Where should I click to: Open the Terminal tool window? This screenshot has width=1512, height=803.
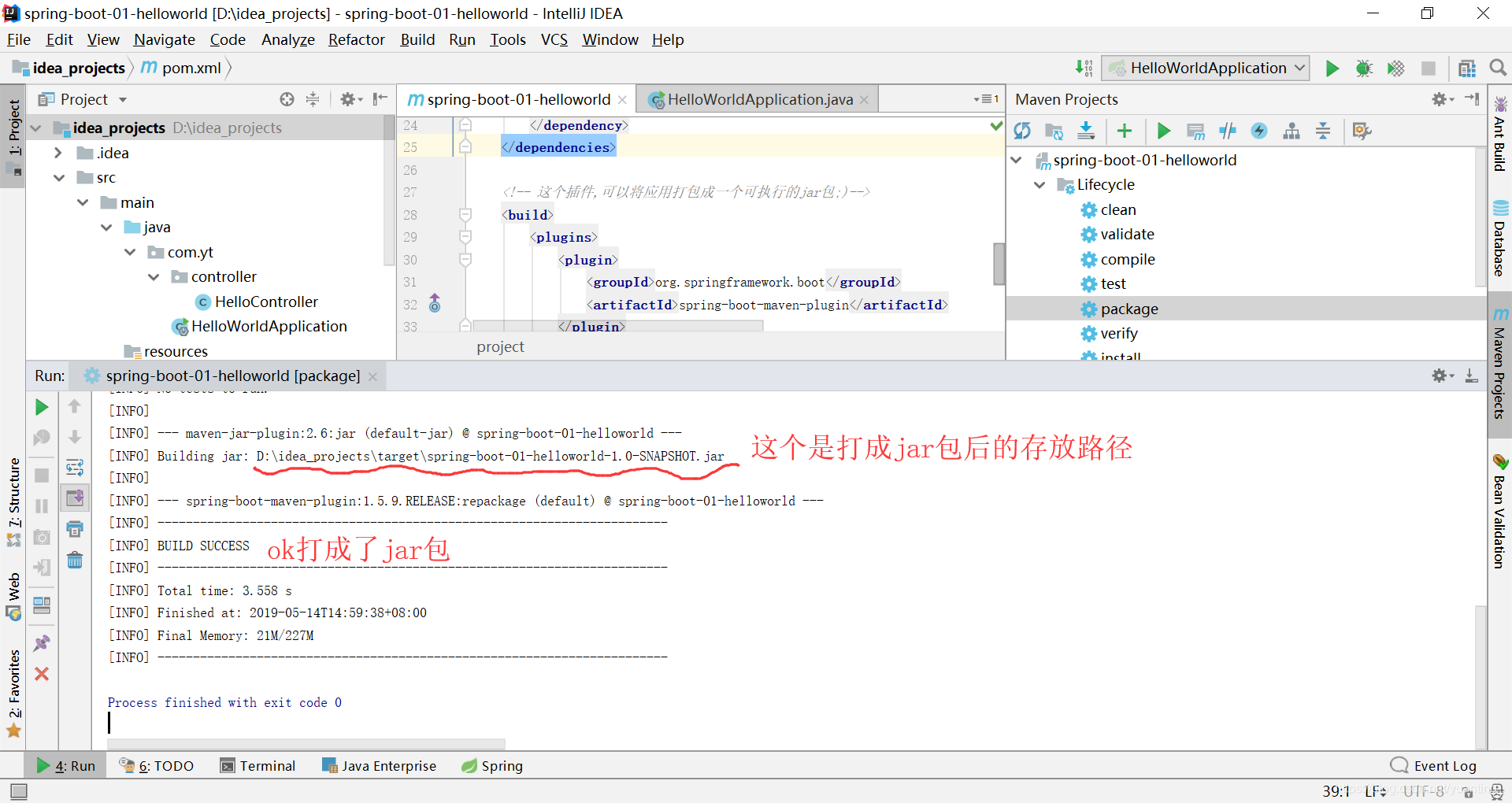tap(258, 766)
